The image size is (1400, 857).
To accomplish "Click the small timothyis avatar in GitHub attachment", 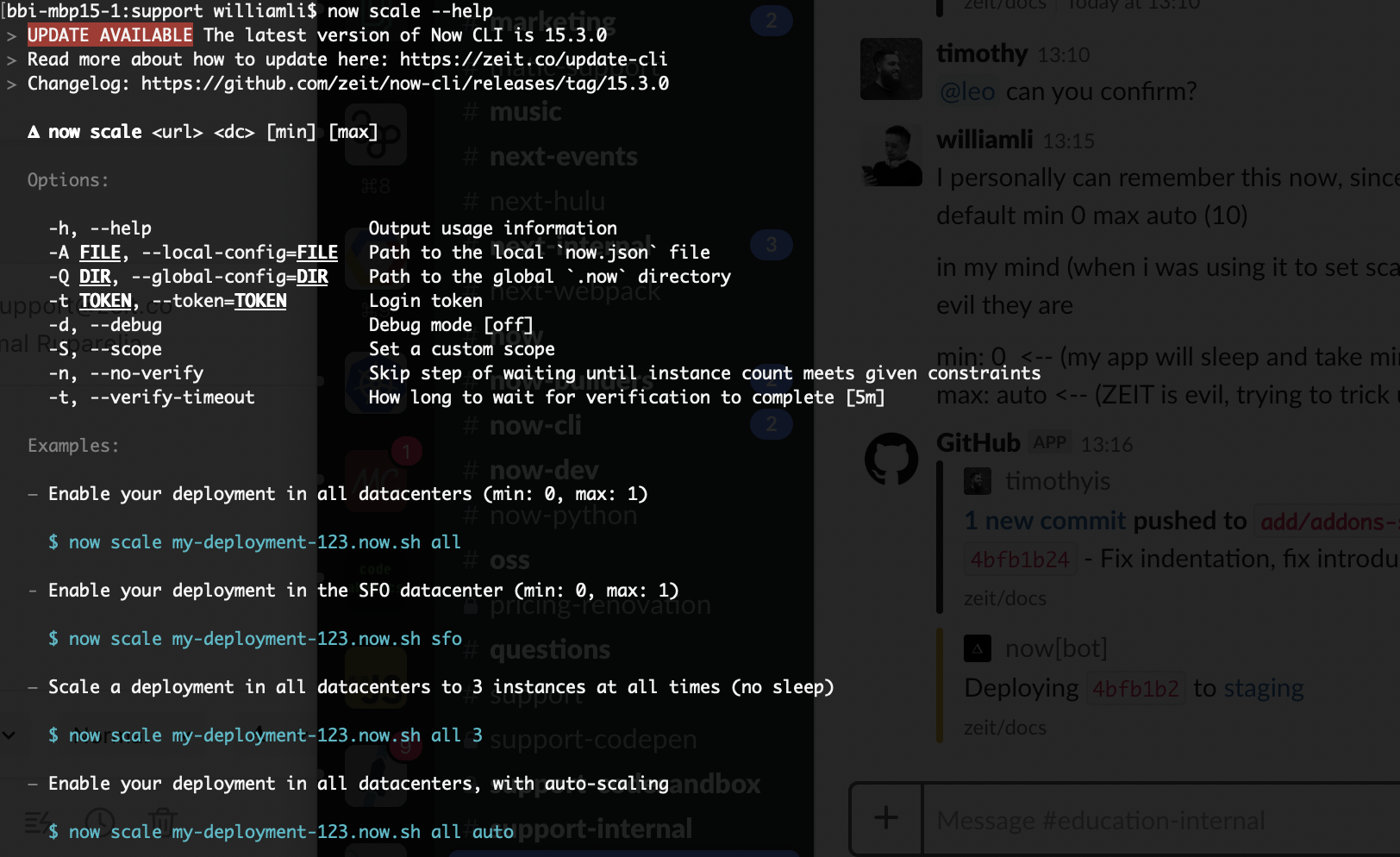I will pos(978,481).
